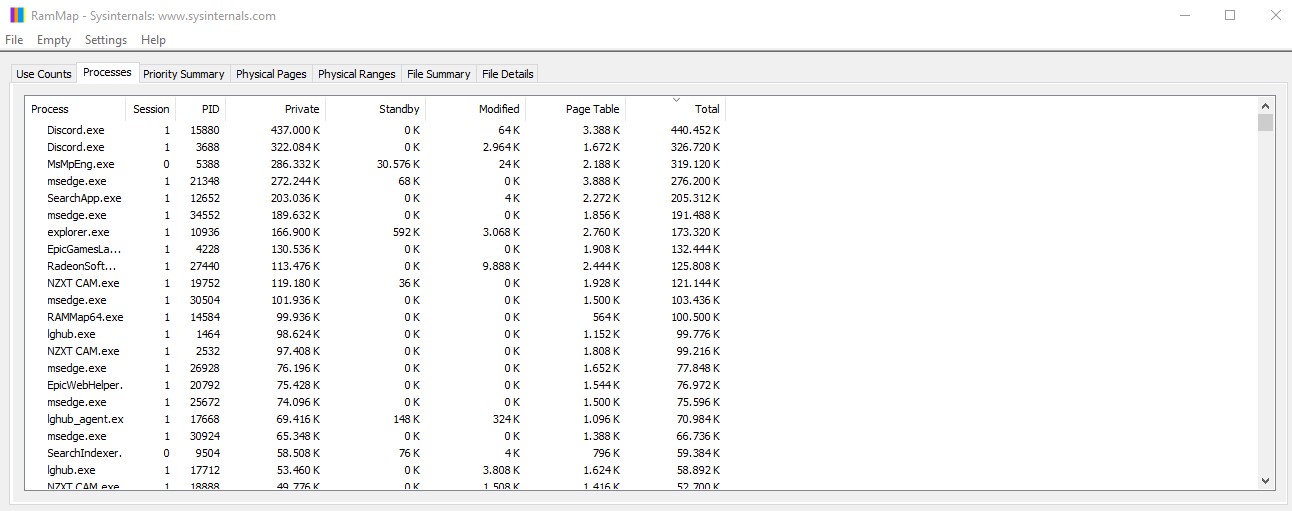Select msedge.exe with PID 30504

point(376,300)
